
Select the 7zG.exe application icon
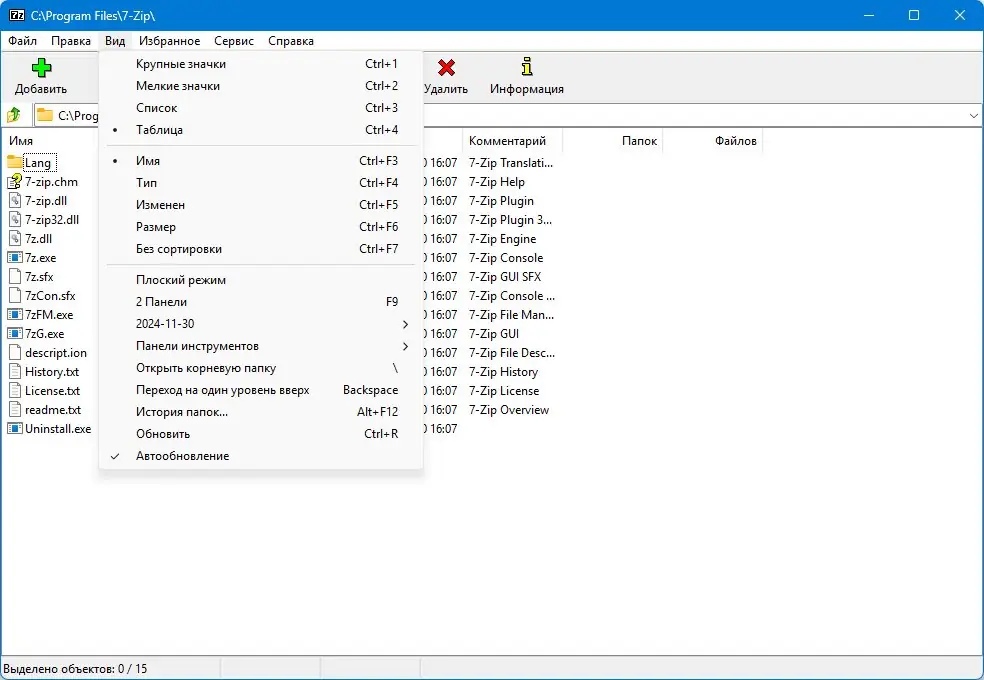tap(14, 333)
